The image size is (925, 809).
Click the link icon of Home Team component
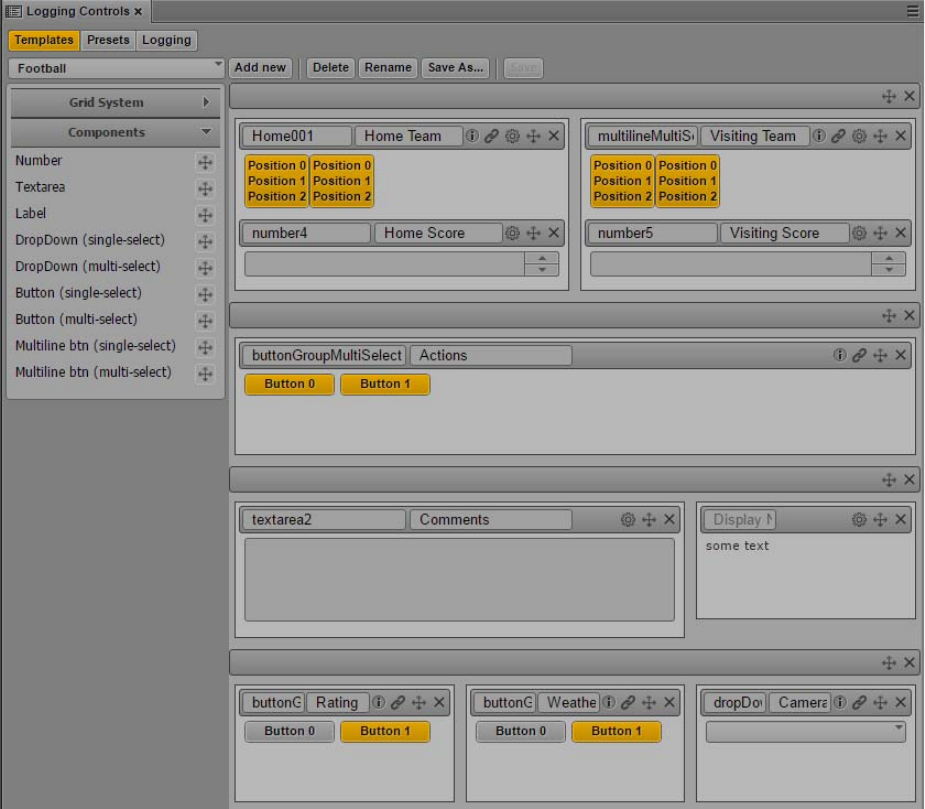tap(491, 136)
